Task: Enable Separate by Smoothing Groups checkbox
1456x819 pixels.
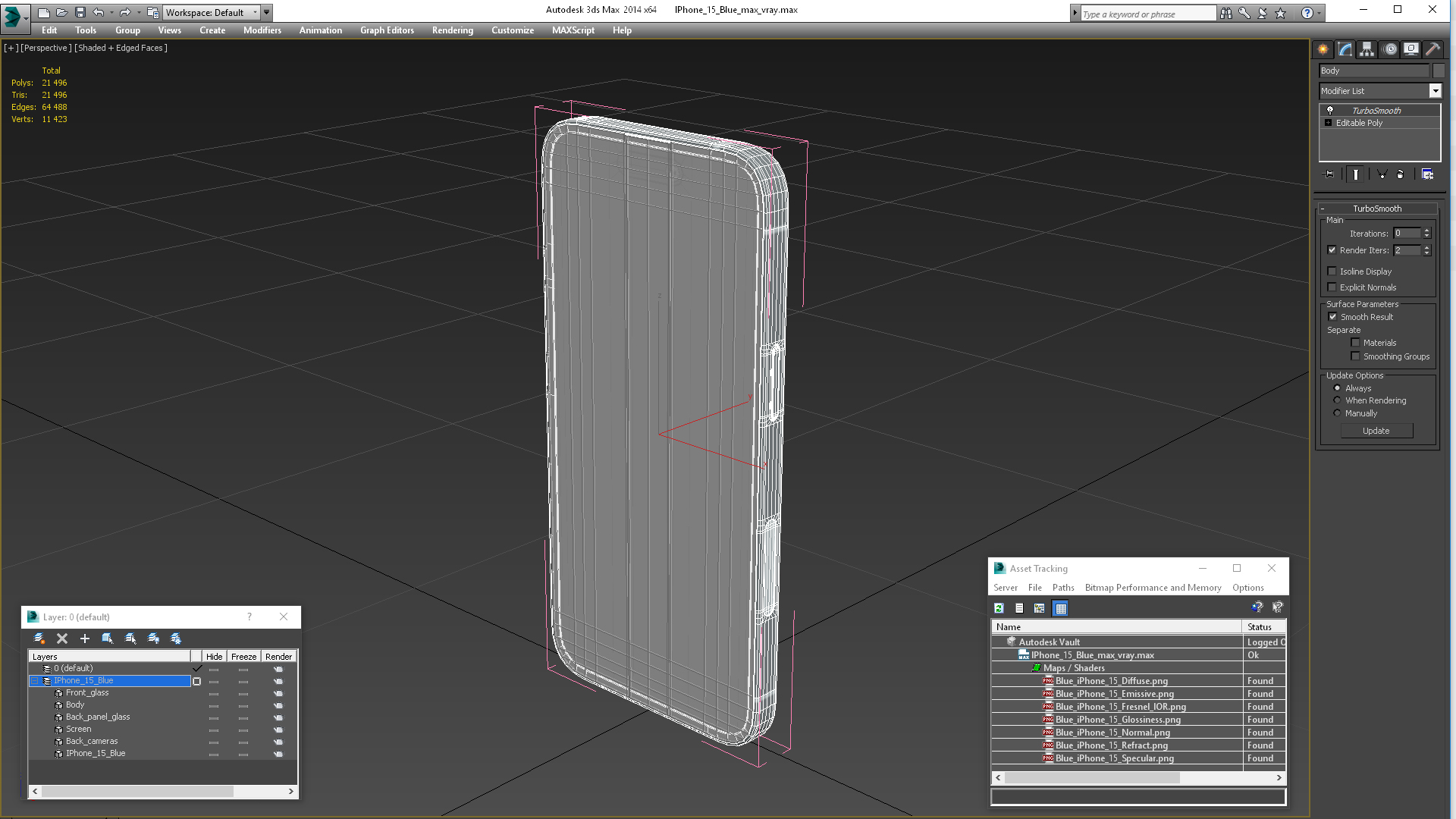Action: click(1356, 356)
